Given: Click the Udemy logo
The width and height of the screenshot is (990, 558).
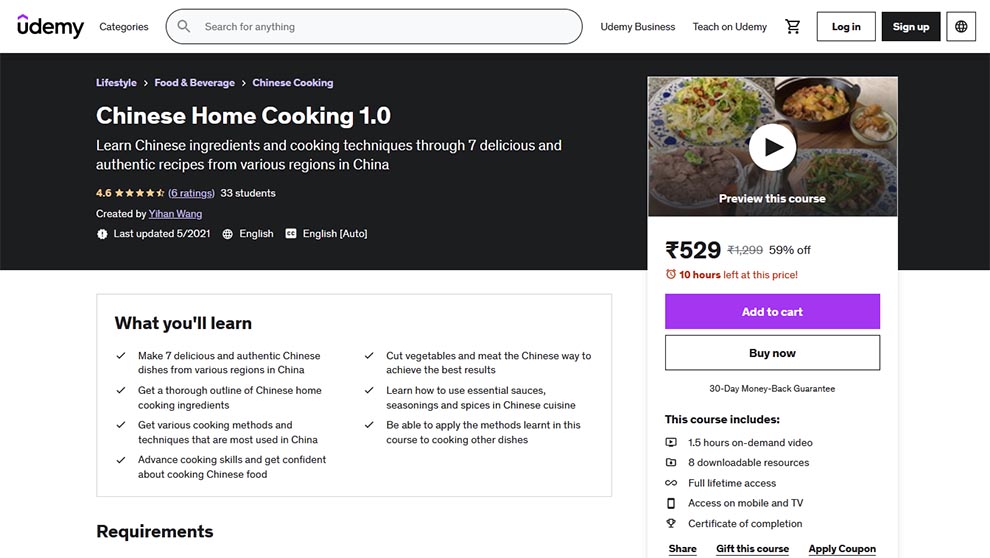Looking at the screenshot, I should click(x=50, y=27).
